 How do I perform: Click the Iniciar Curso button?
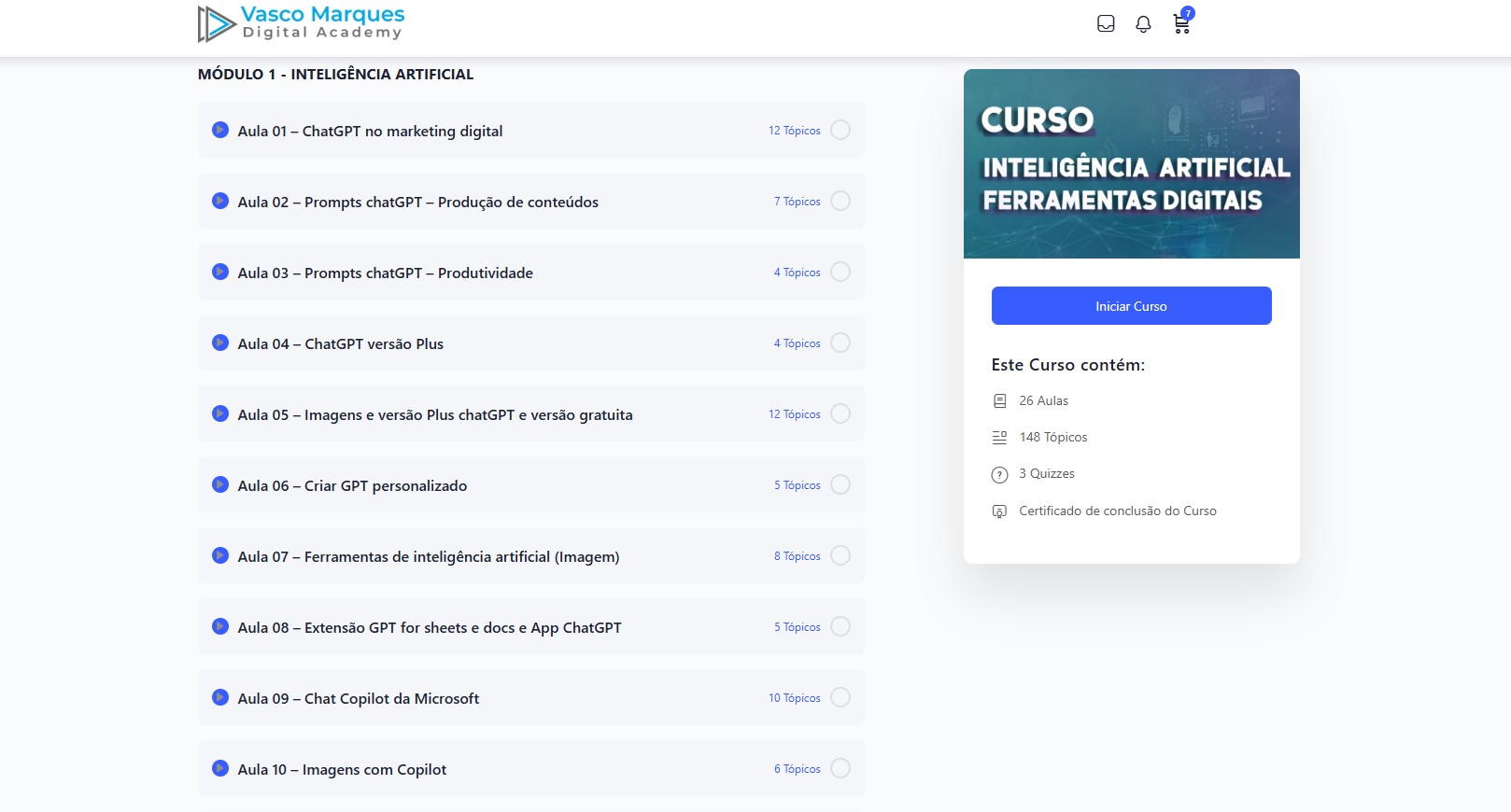[1131, 306]
